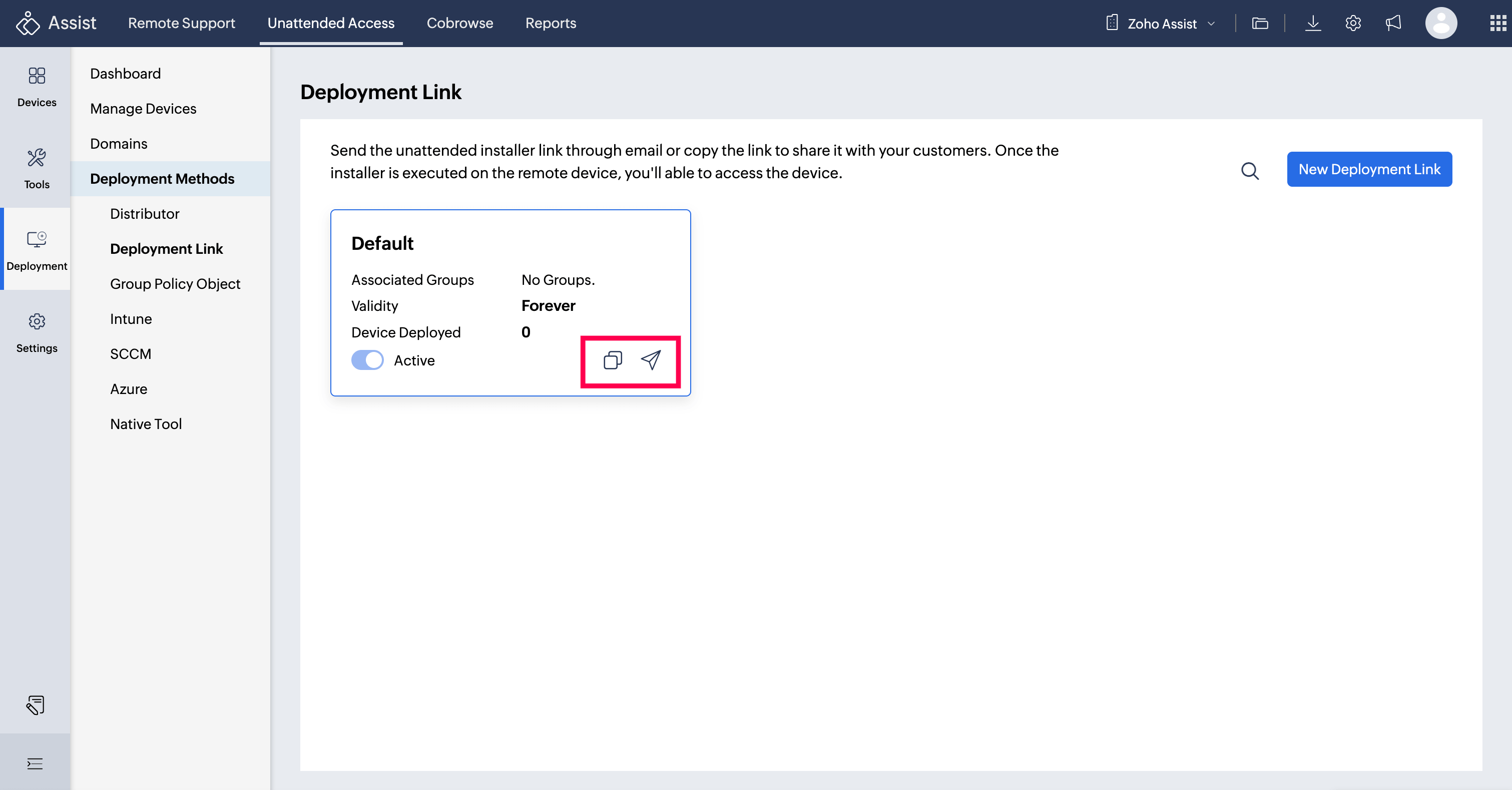This screenshot has width=1512, height=790.
Task: Switch to the Remote Support tab
Action: [181, 24]
